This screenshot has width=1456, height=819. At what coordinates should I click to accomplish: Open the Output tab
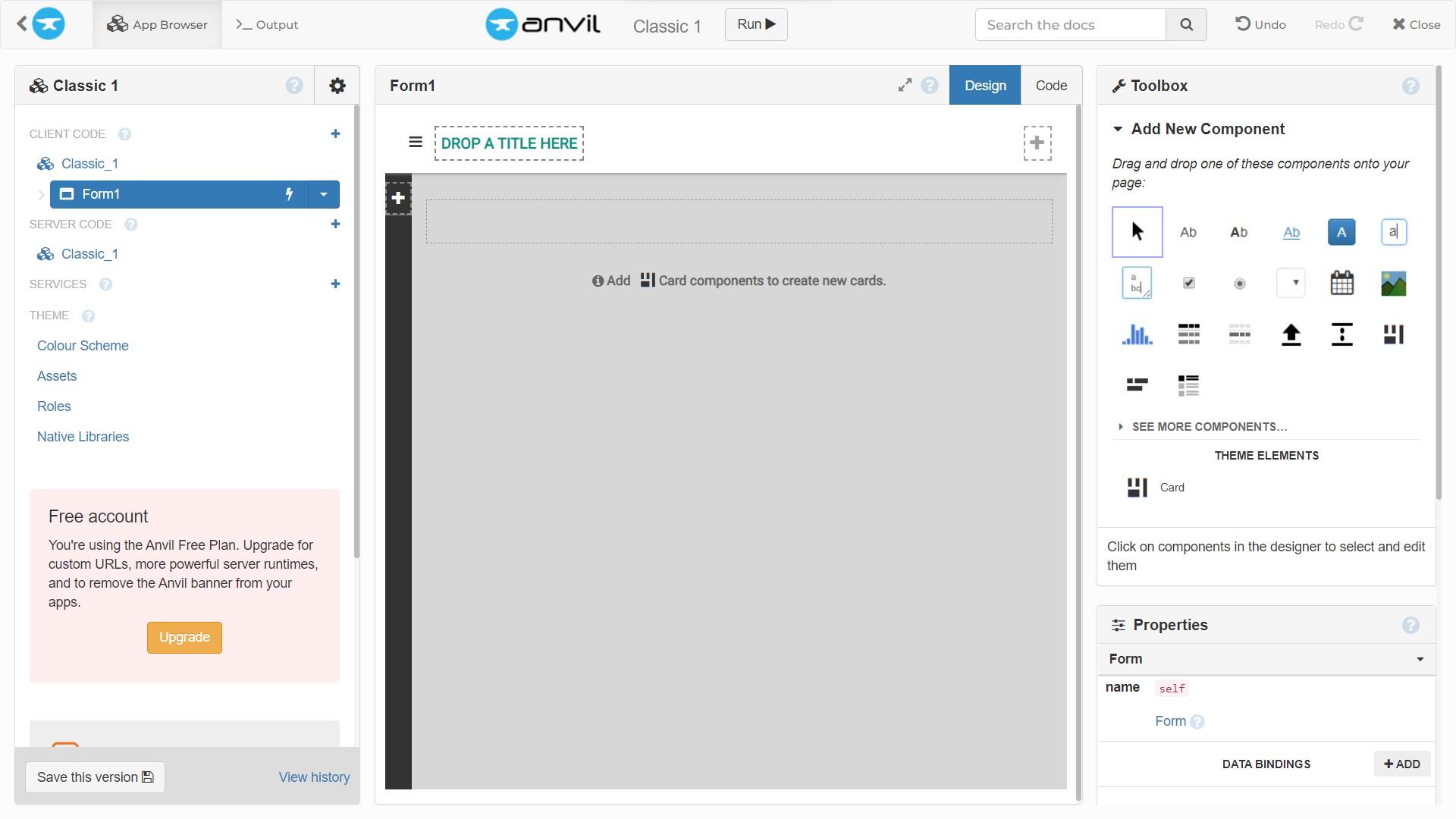(x=267, y=24)
